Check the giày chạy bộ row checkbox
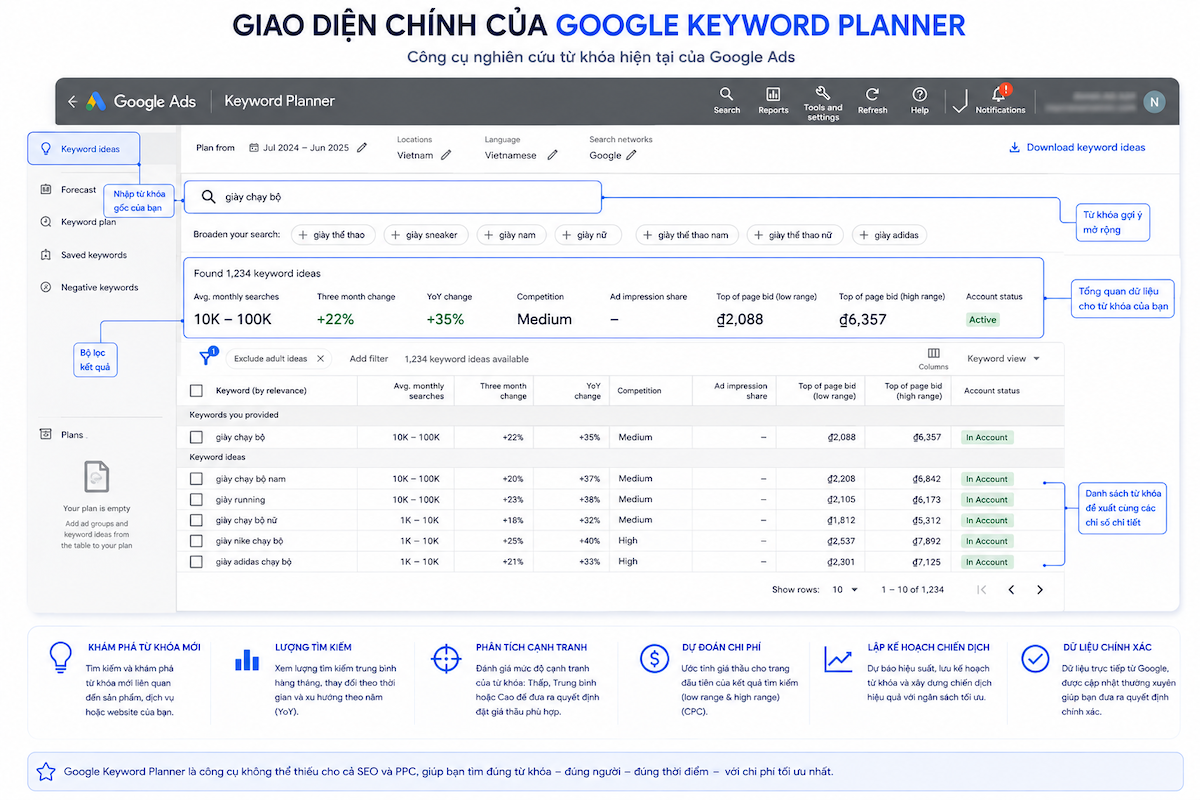Viewport: 1200px width, 800px height. point(196,437)
